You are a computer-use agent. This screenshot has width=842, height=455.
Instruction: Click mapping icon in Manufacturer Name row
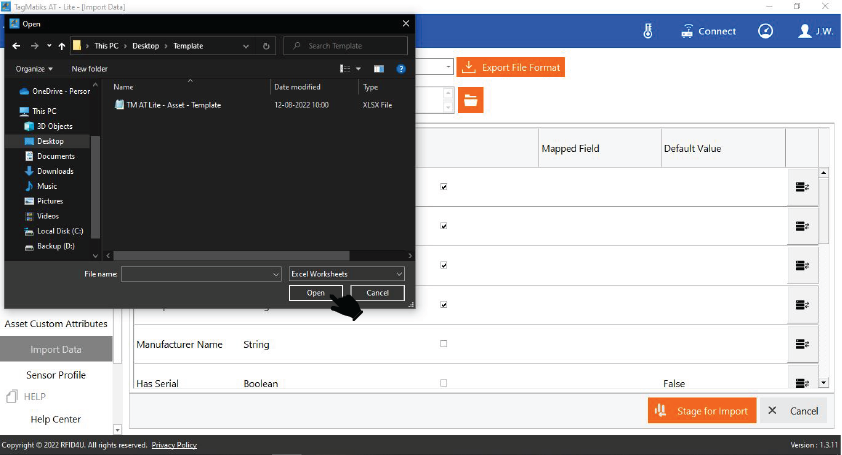click(802, 344)
